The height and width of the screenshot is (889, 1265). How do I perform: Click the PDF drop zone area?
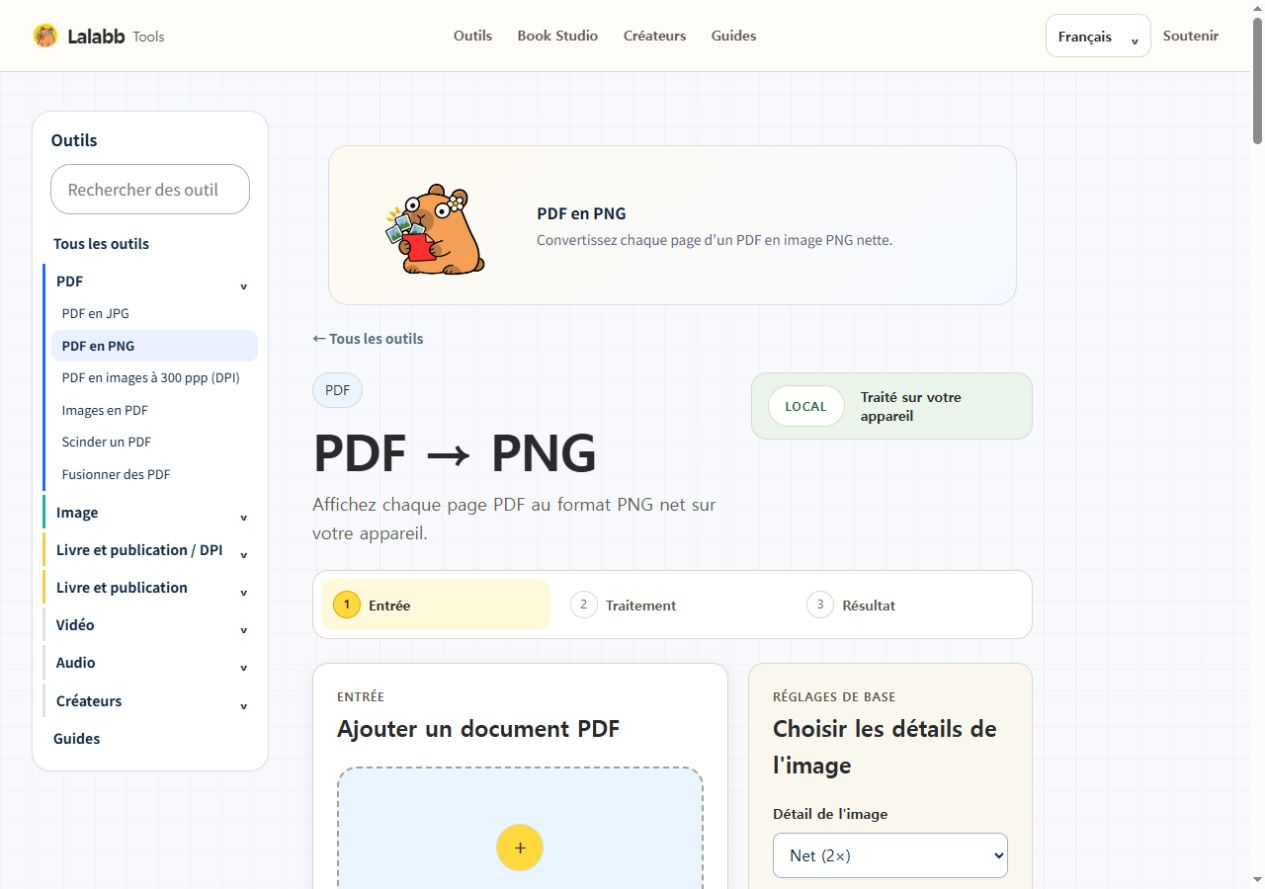coord(520,828)
